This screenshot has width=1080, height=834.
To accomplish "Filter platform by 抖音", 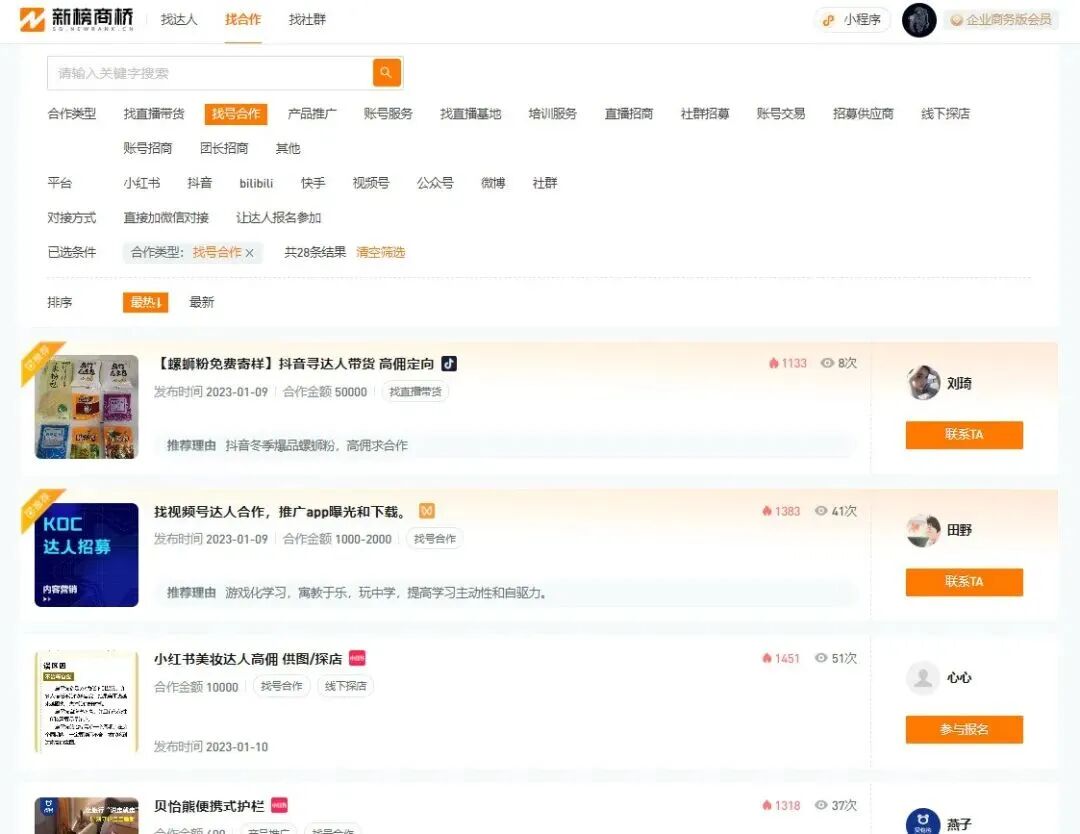I will coord(200,183).
